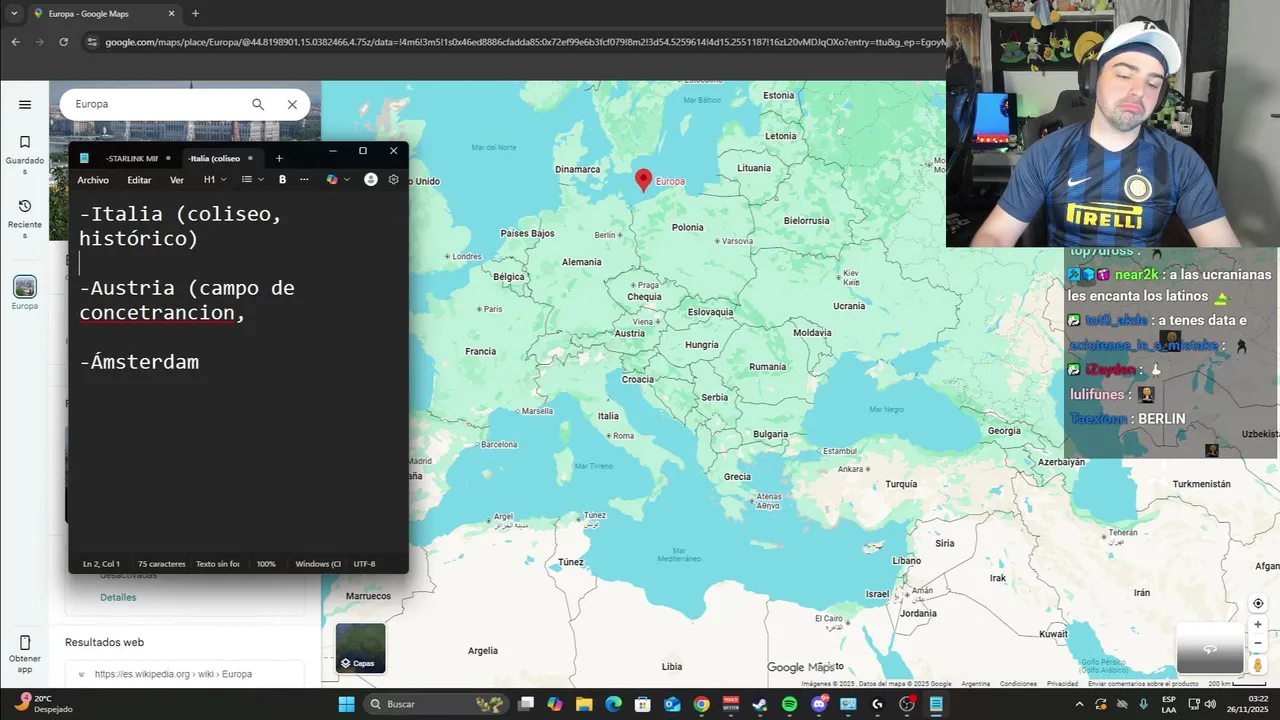Open the Archivo menu in Notepad
The image size is (1280, 720).
[x=93, y=180]
